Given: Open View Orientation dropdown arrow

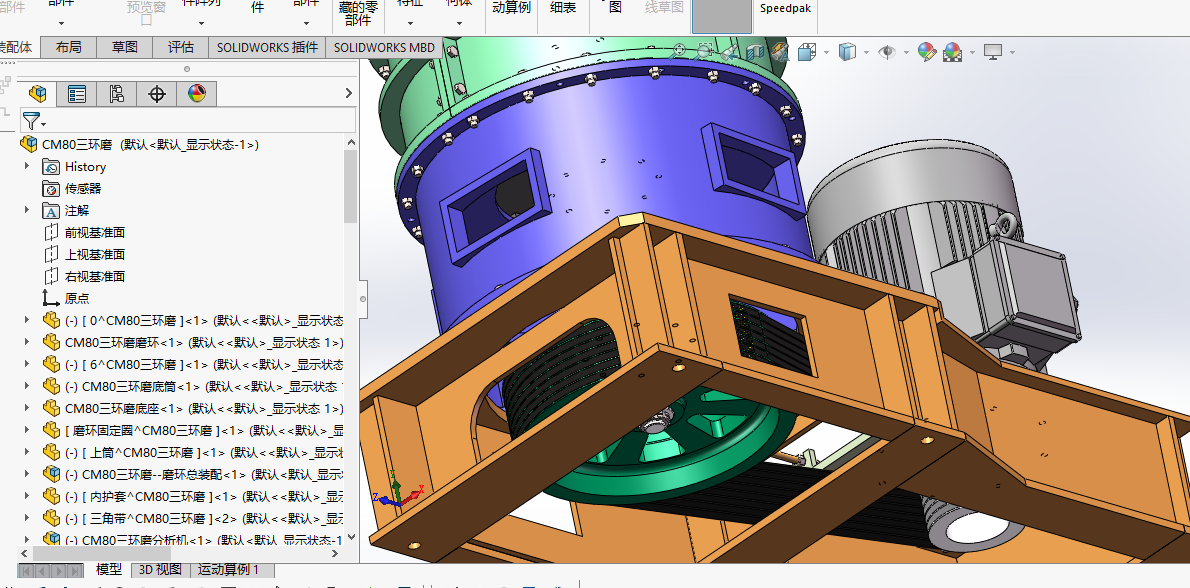Looking at the screenshot, I should (826, 52).
